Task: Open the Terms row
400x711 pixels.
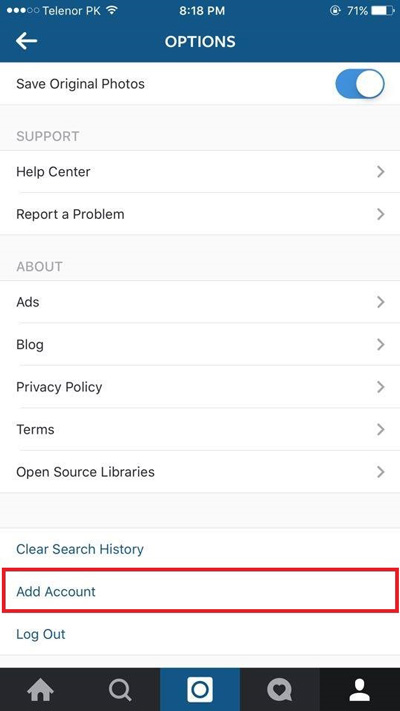Action: click(200, 429)
